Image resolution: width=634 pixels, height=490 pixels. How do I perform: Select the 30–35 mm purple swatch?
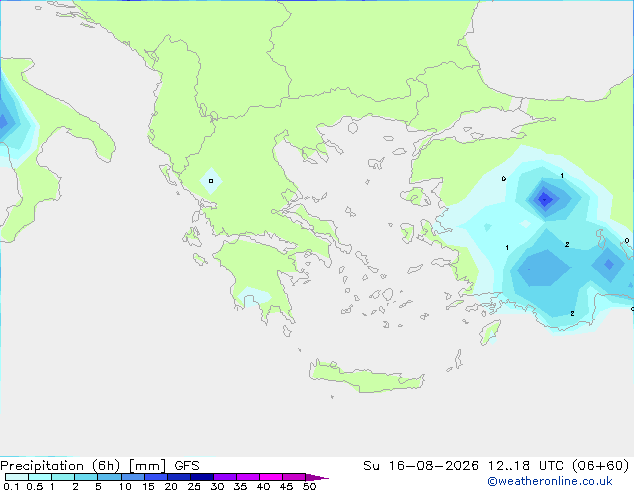tap(224, 477)
